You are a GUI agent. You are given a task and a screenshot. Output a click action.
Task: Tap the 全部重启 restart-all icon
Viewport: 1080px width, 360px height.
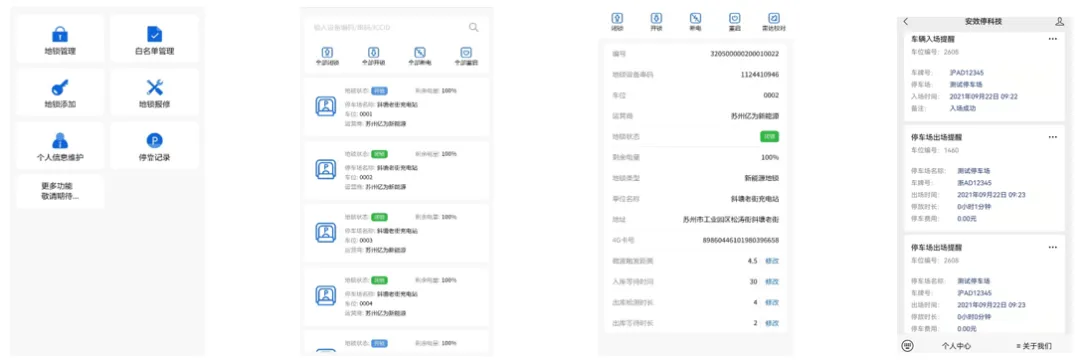pyautogui.click(x=466, y=52)
